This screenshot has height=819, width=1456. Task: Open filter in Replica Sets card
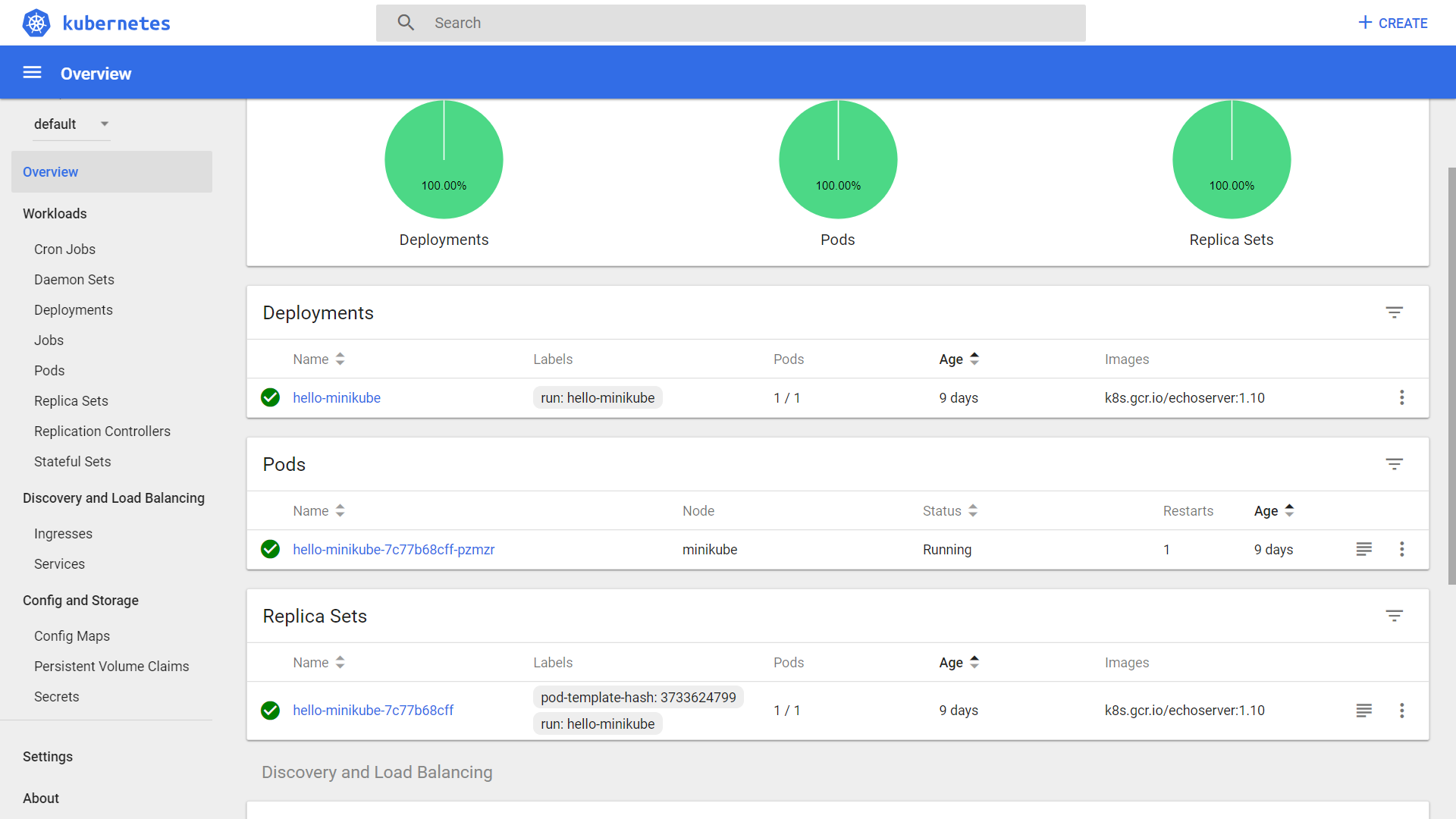coord(1394,616)
